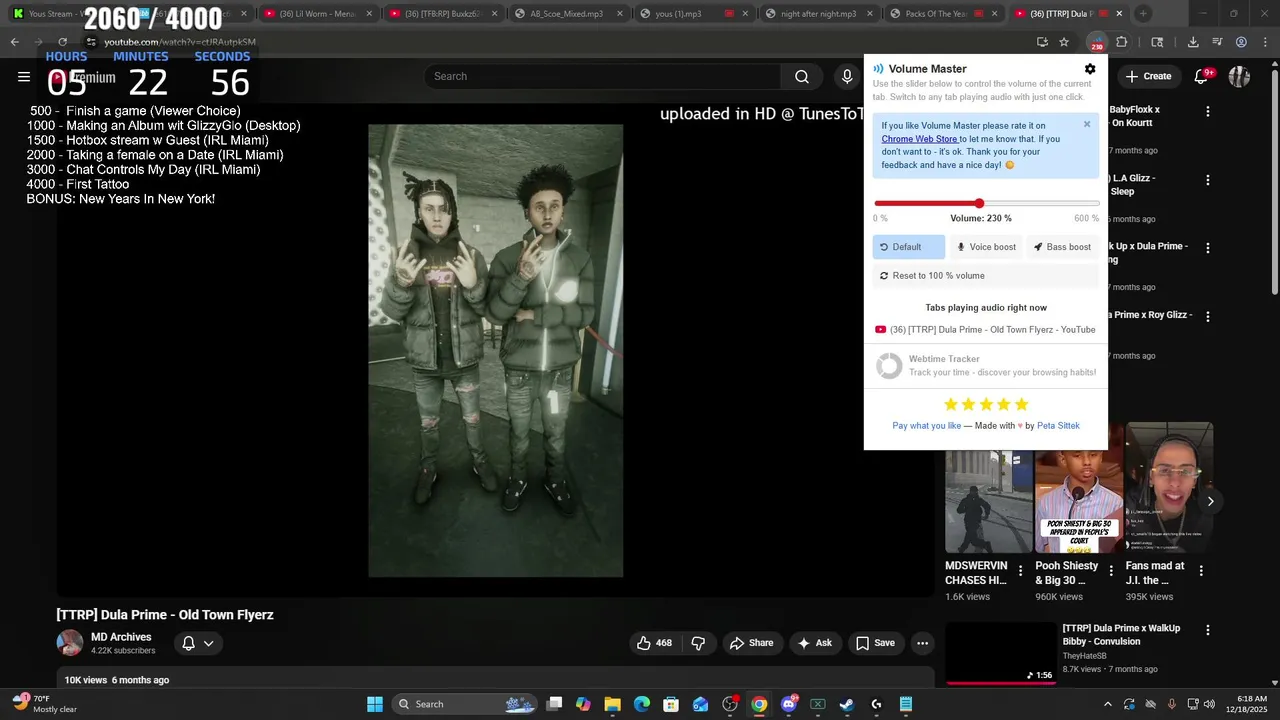
Task: Like the video with 468 likes
Action: [x=655, y=643]
